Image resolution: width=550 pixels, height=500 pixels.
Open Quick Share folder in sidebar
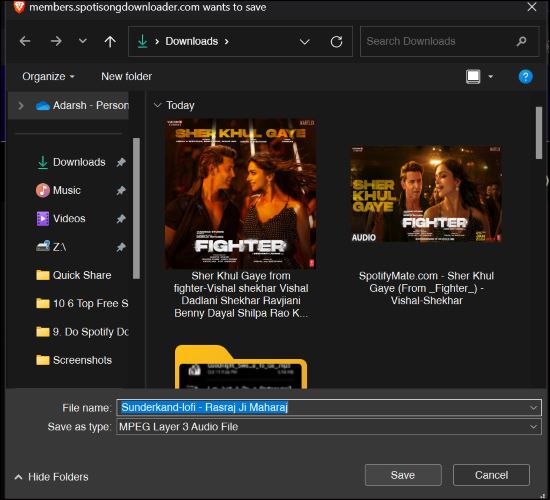pos(74,275)
